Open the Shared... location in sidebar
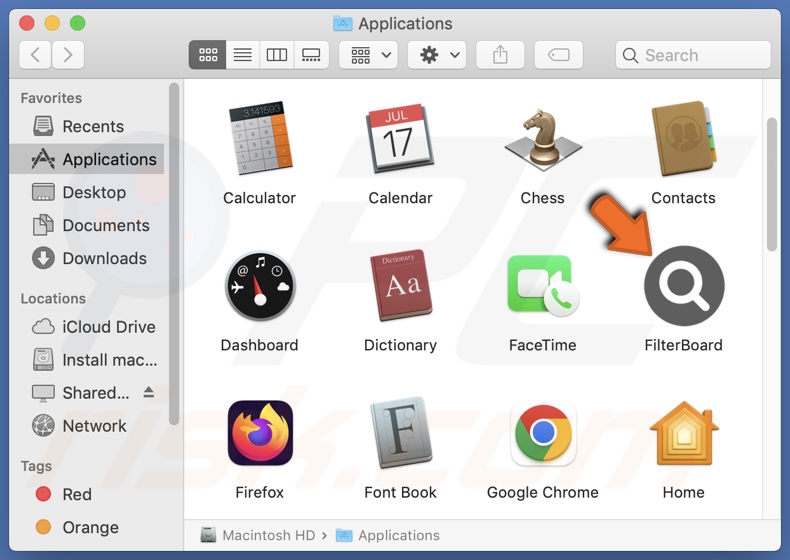Viewport: 790px width, 560px height. pos(81,393)
